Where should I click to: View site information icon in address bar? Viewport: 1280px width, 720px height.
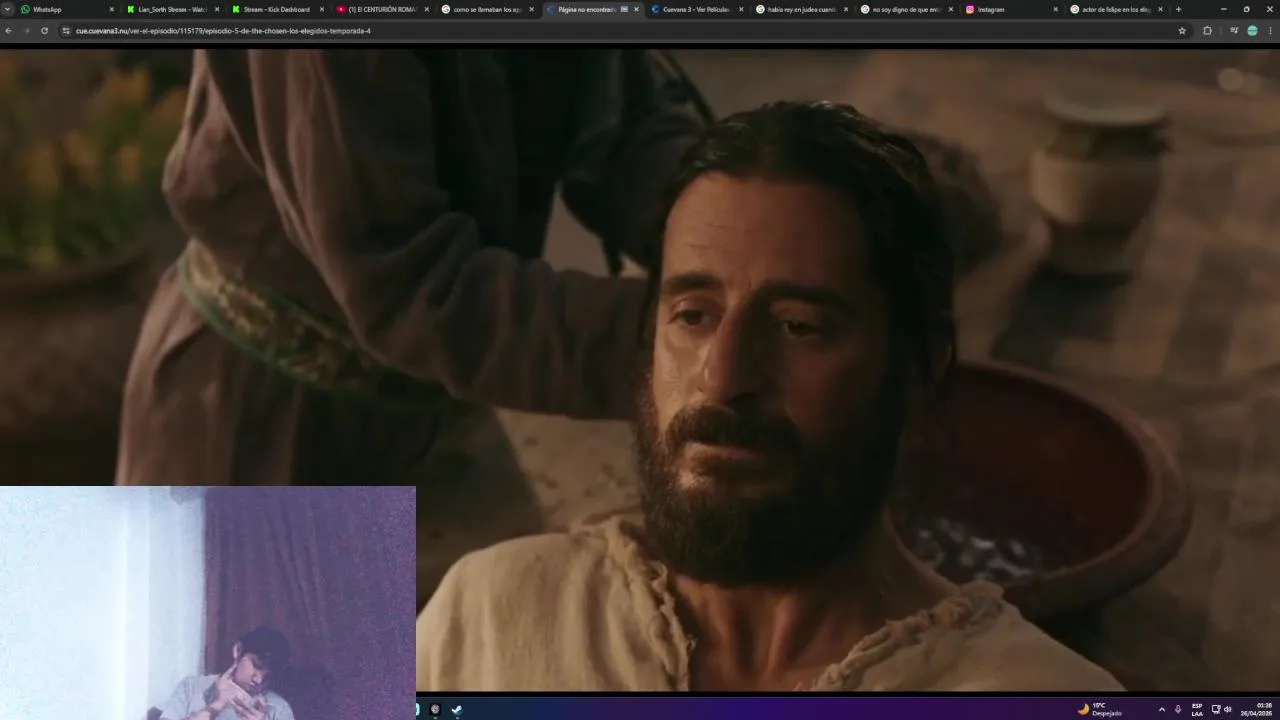pyautogui.click(x=66, y=30)
